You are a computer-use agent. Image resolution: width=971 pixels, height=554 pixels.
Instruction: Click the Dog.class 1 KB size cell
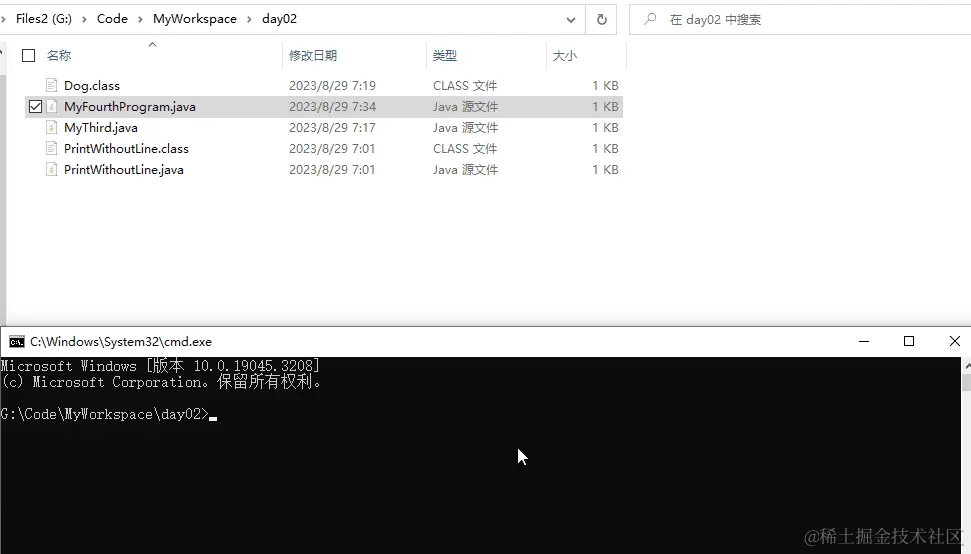(x=605, y=85)
